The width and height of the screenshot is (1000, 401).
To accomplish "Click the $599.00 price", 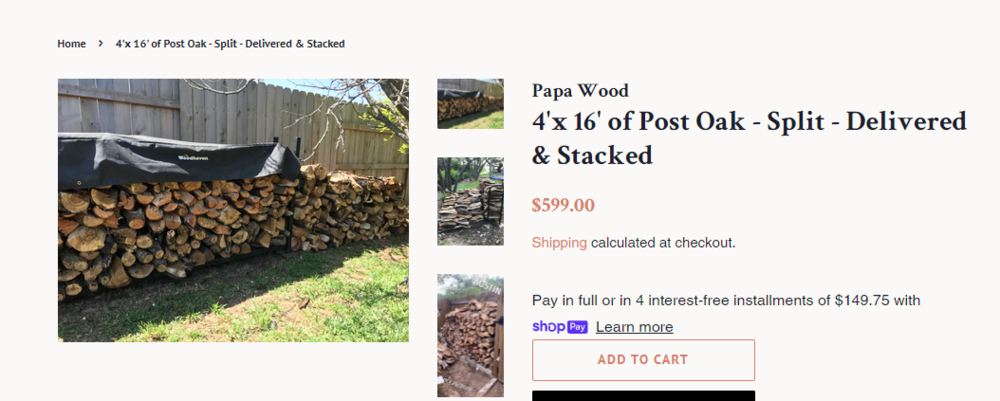I will (x=563, y=206).
